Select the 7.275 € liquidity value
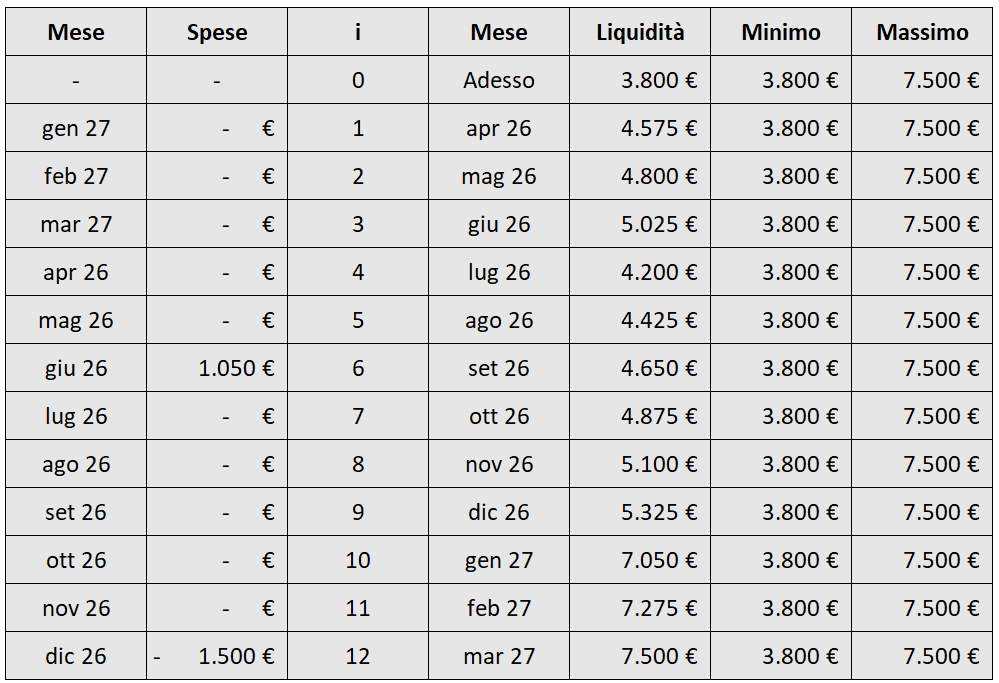 point(658,608)
